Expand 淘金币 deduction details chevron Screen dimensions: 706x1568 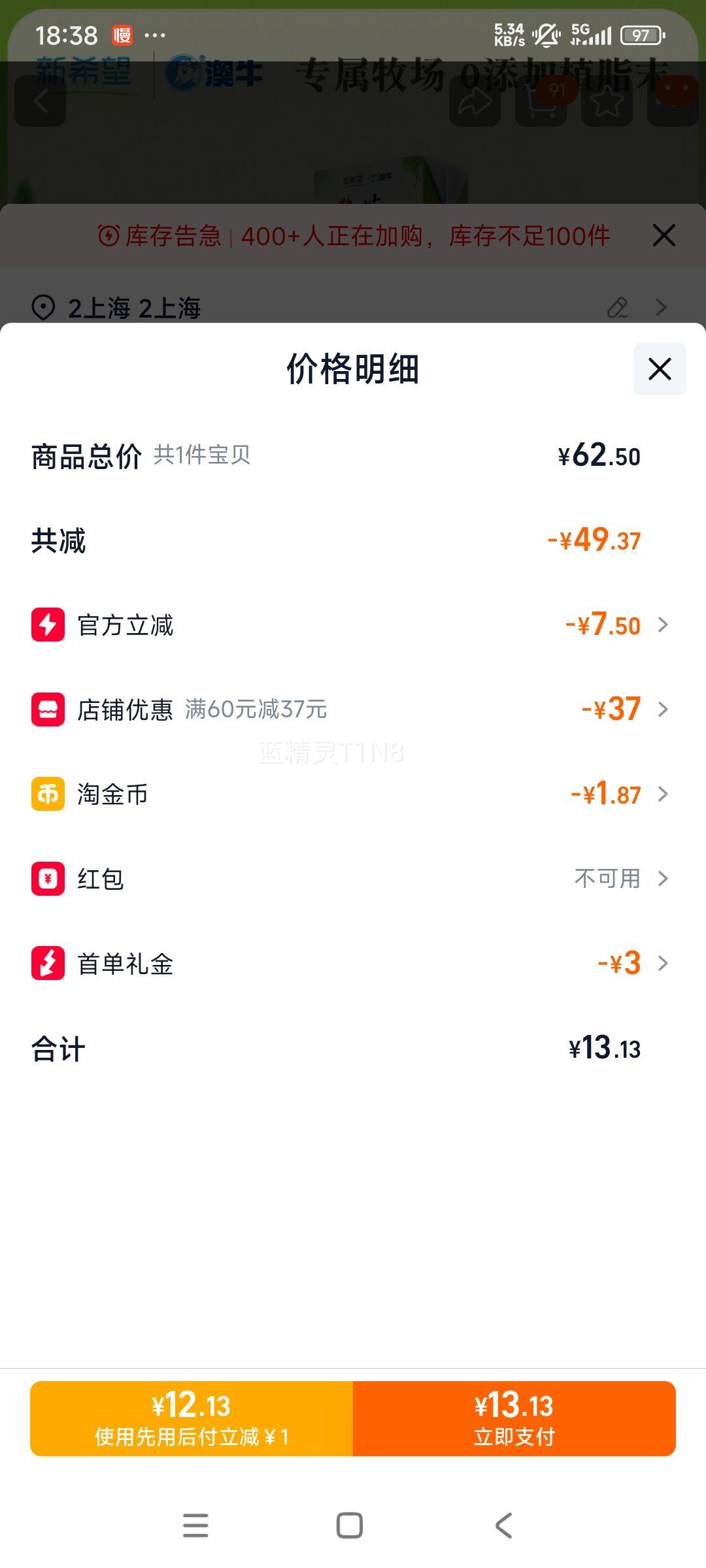point(663,794)
